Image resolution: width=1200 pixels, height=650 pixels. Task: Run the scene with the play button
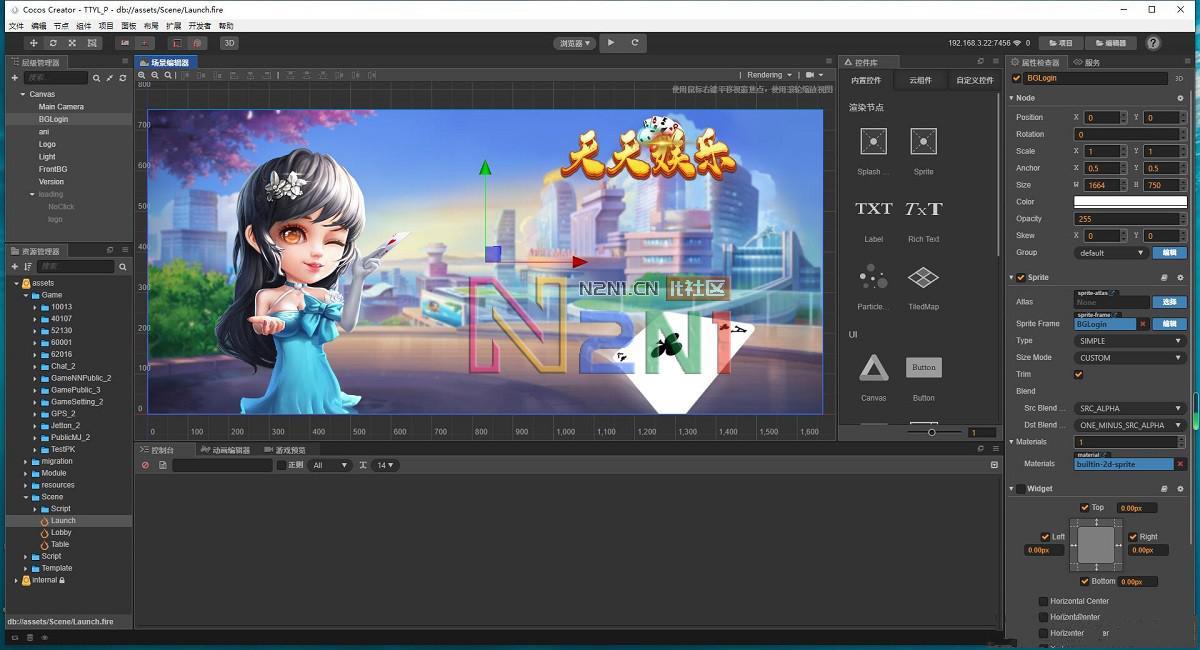tap(611, 42)
